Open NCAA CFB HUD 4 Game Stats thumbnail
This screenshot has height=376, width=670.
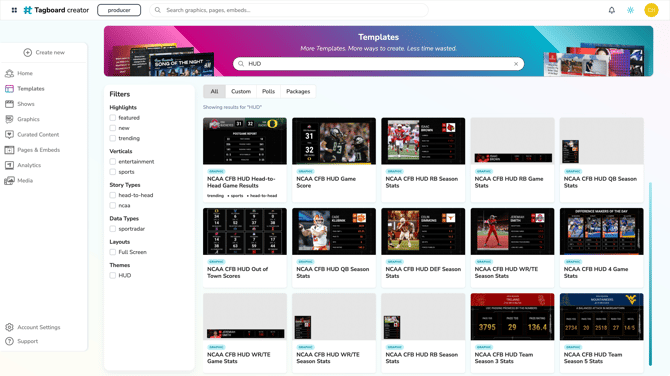point(601,232)
